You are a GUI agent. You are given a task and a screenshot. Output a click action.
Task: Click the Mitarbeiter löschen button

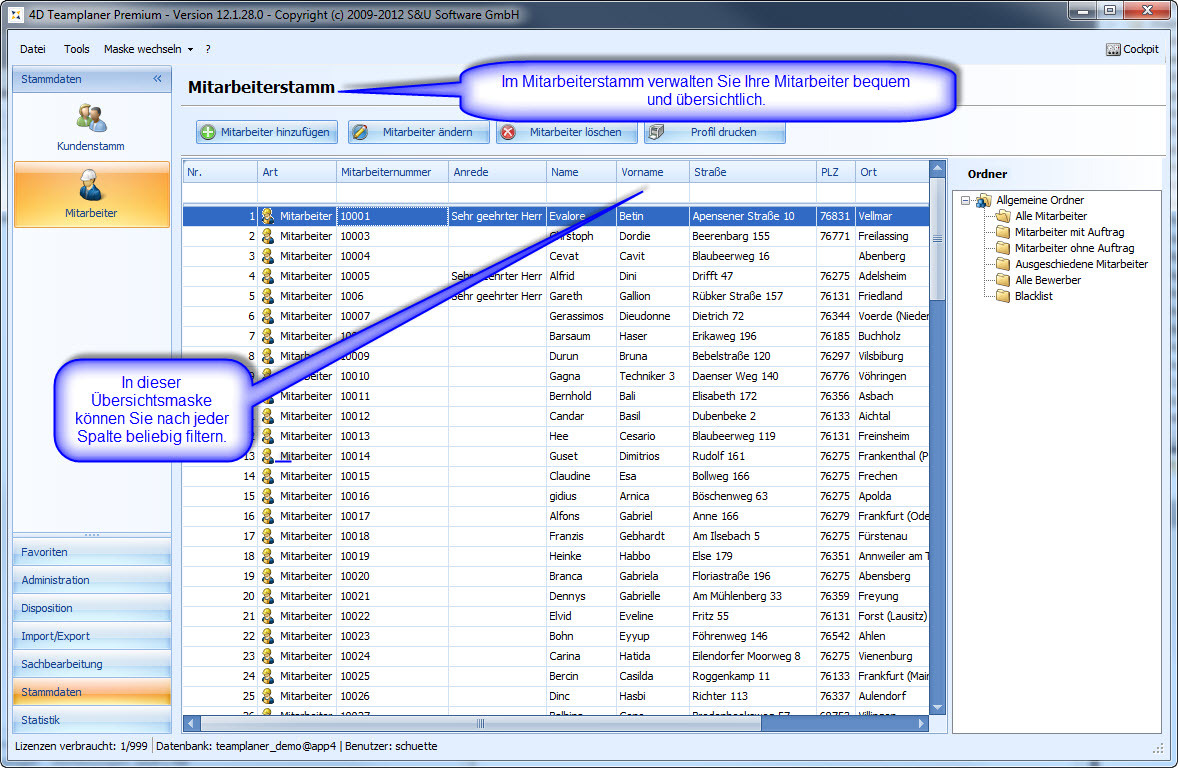coord(565,132)
